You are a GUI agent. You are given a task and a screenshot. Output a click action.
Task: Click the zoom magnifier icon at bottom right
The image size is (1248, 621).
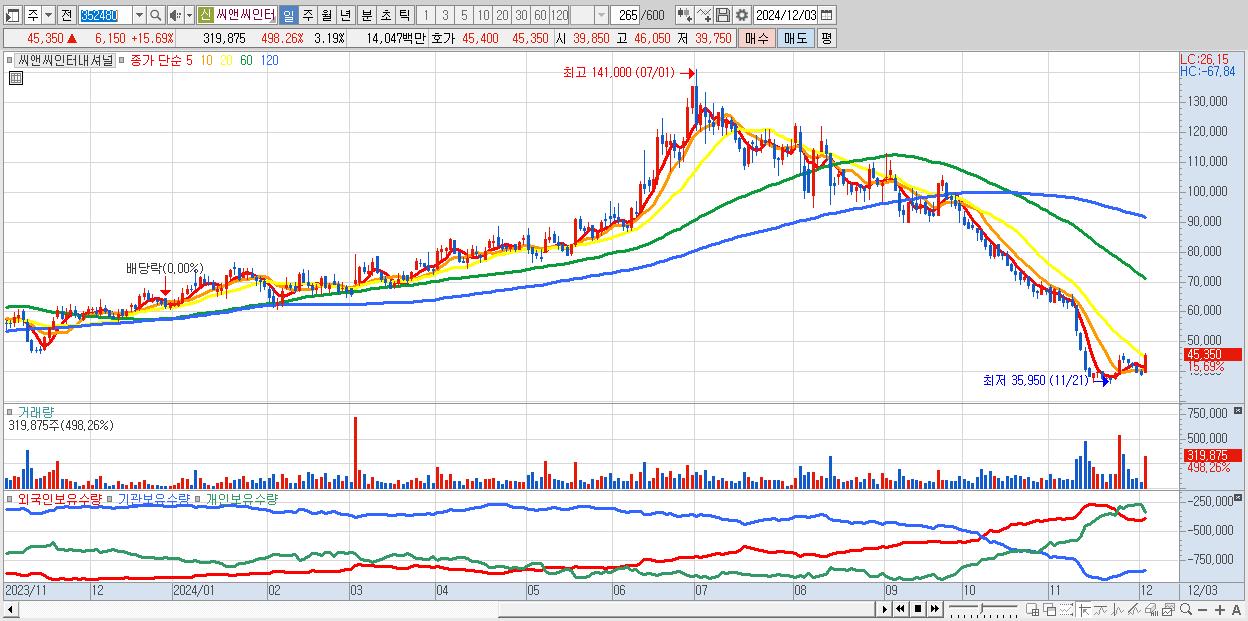(x=1186, y=609)
